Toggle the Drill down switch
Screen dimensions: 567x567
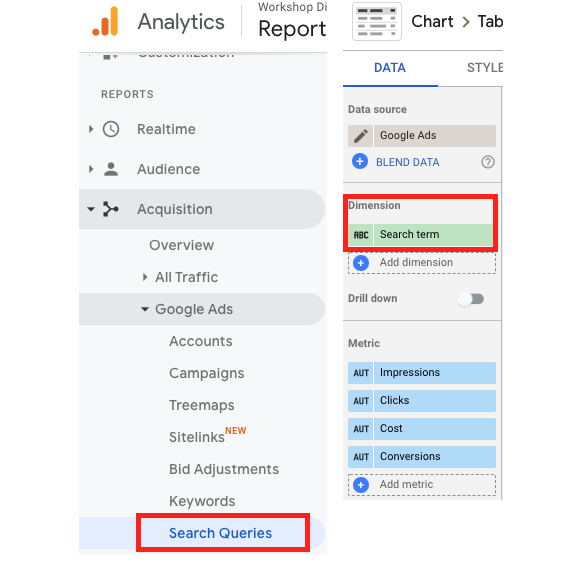[x=471, y=299]
